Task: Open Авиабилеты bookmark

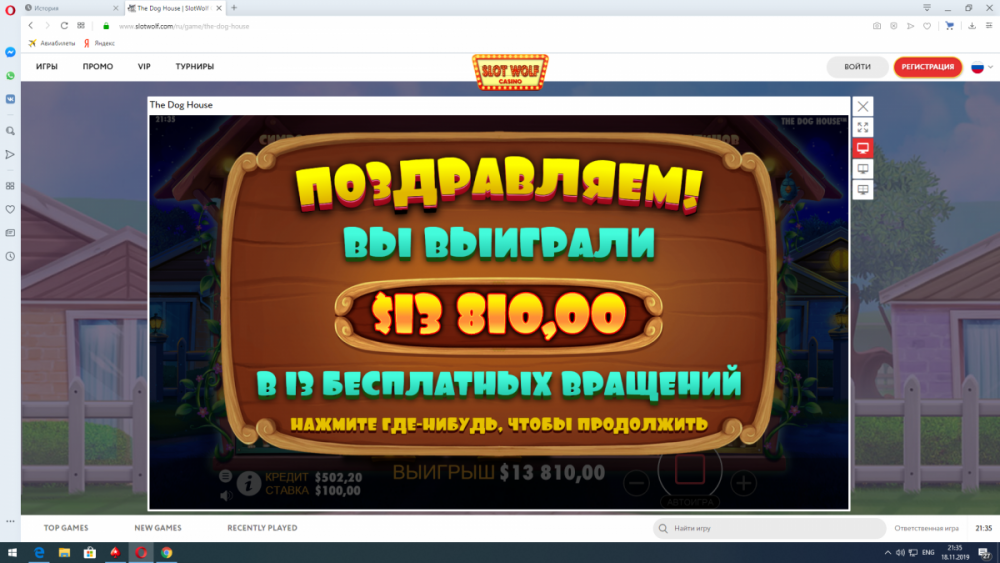Action: tap(52, 43)
